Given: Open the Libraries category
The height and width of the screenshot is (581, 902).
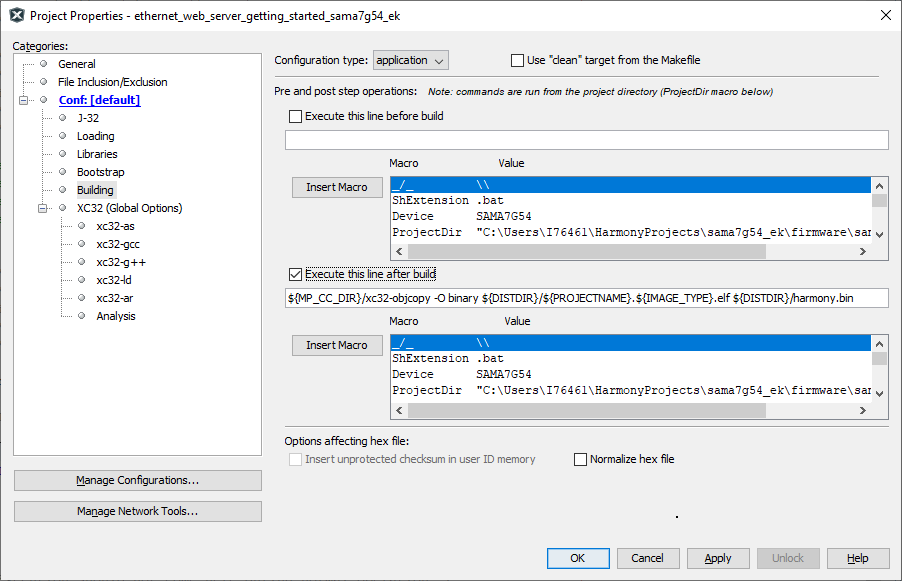Looking at the screenshot, I should [x=97, y=154].
